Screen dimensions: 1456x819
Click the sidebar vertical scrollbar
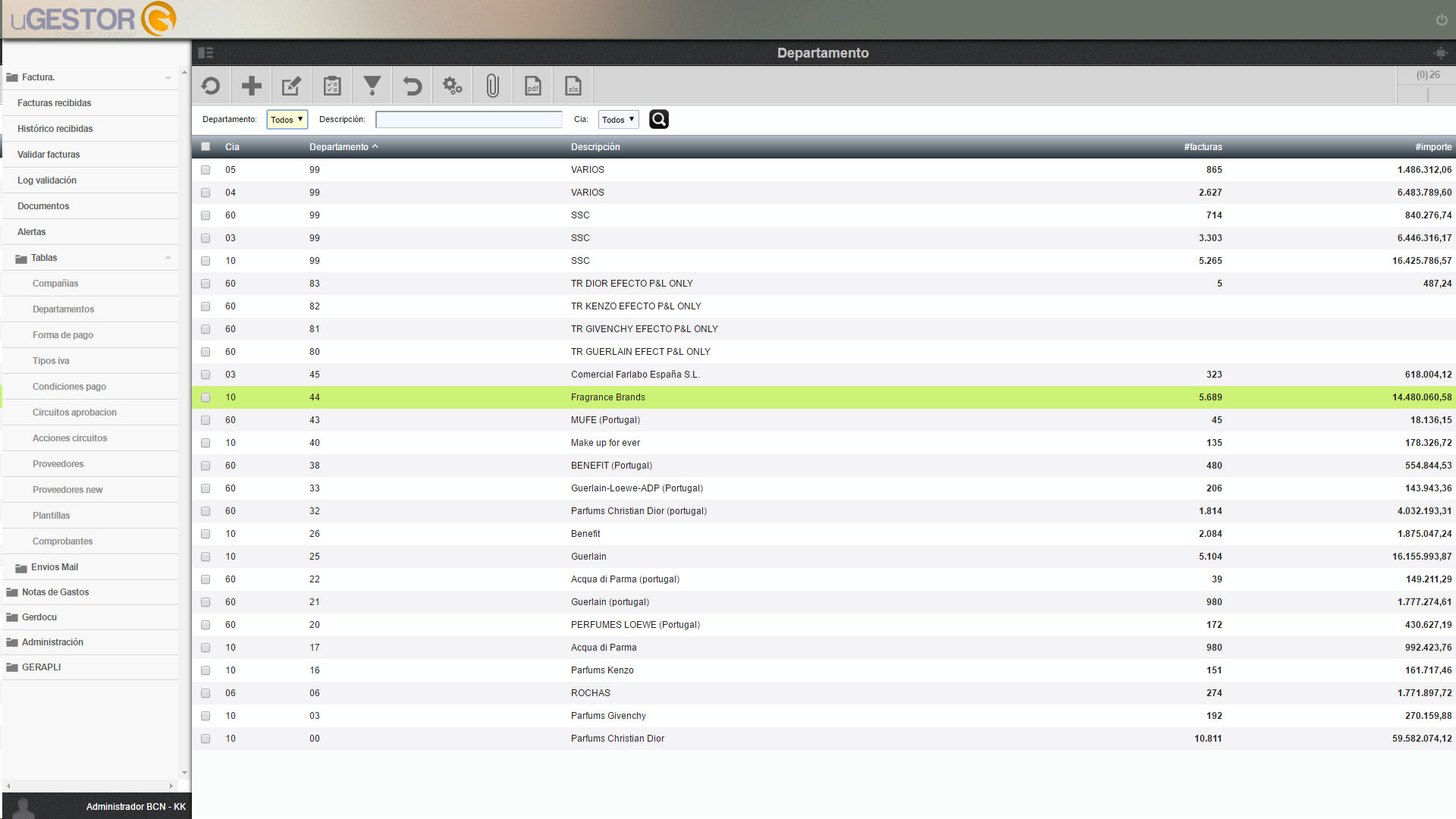pyautogui.click(x=184, y=422)
